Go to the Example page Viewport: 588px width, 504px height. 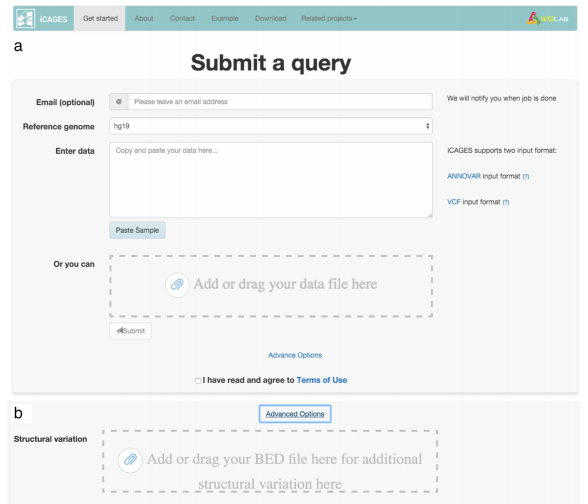[225, 18]
